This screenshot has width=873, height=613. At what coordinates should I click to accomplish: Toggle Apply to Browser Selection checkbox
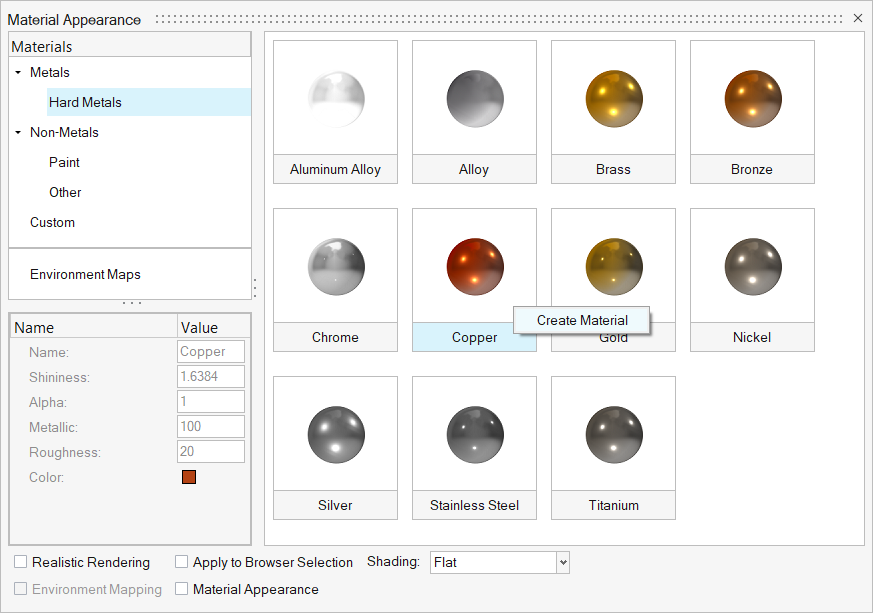click(x=182, y=563)
